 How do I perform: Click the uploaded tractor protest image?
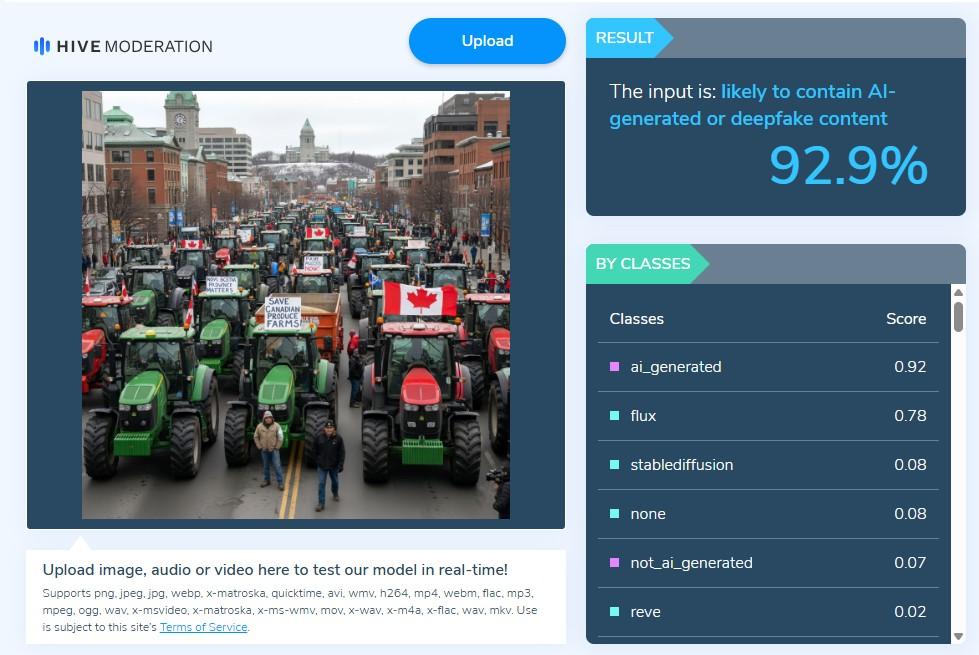click(296, 305)
